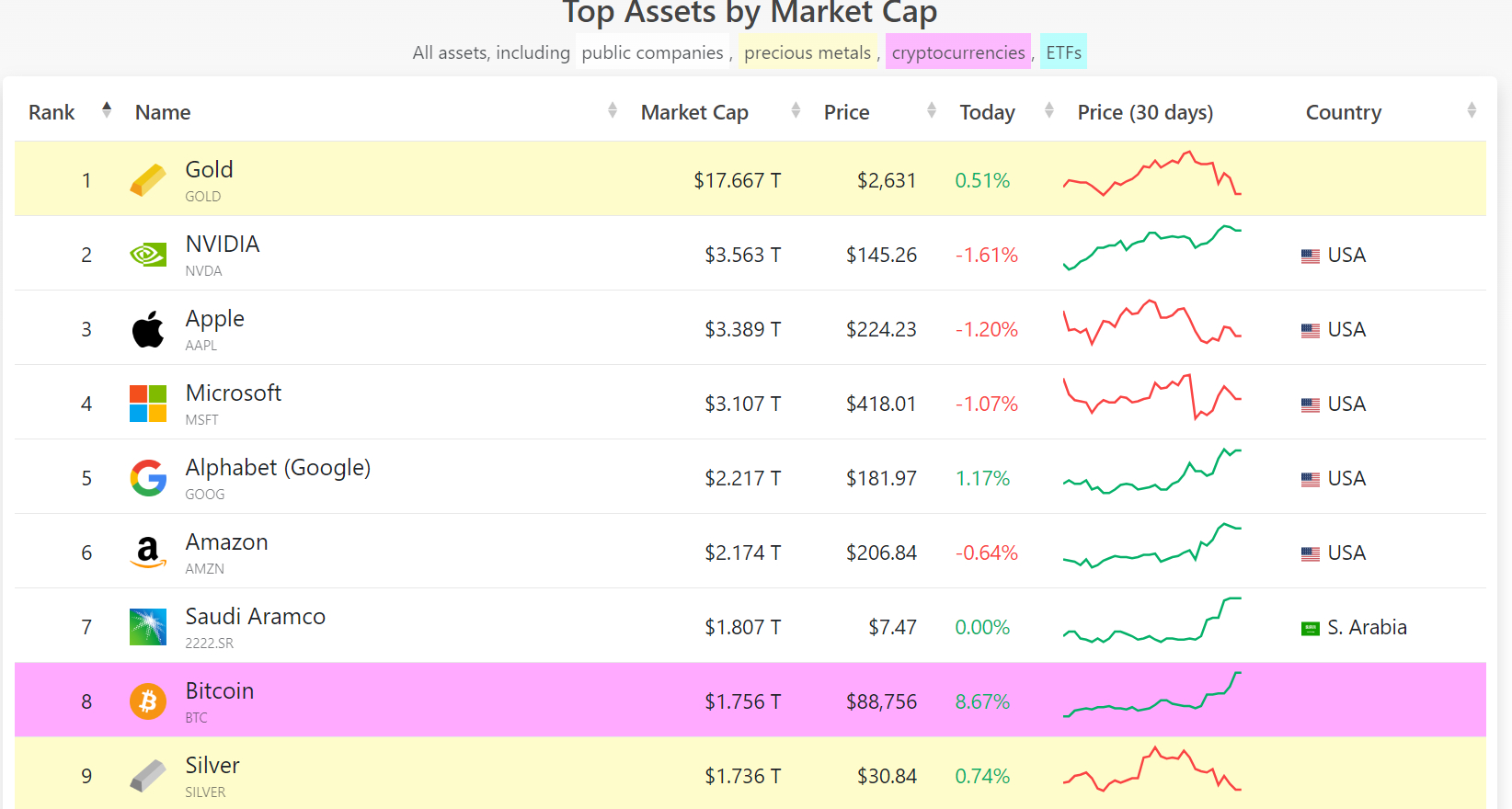Click the 2222.SR ticker symbol
Screen dimensions: 1512x809
tap(210, 644)
